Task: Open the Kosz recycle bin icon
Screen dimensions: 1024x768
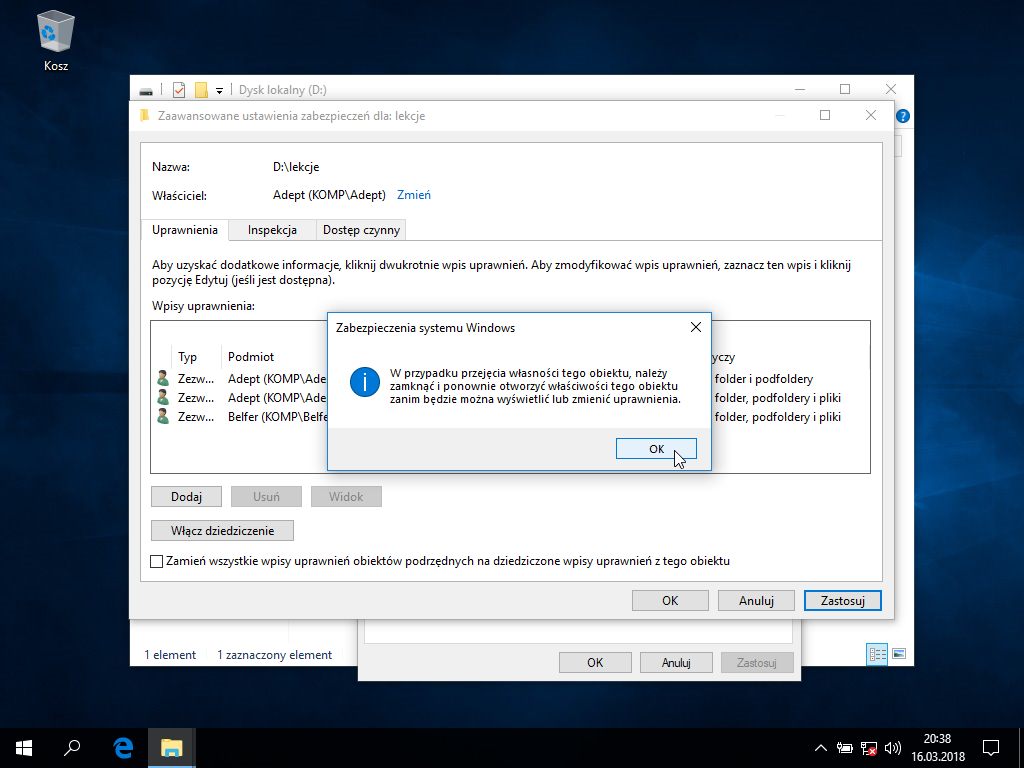Action: [56, 41]
